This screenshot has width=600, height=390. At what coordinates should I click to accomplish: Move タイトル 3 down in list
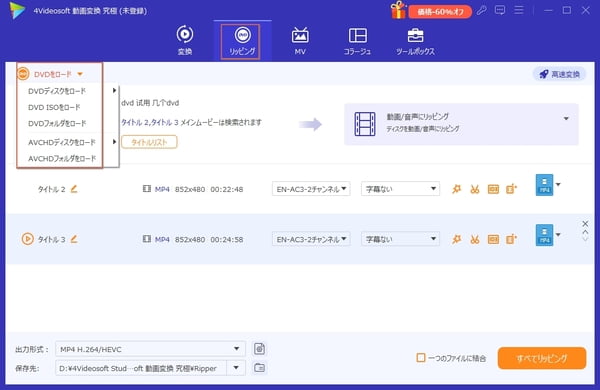pos(585,239)
